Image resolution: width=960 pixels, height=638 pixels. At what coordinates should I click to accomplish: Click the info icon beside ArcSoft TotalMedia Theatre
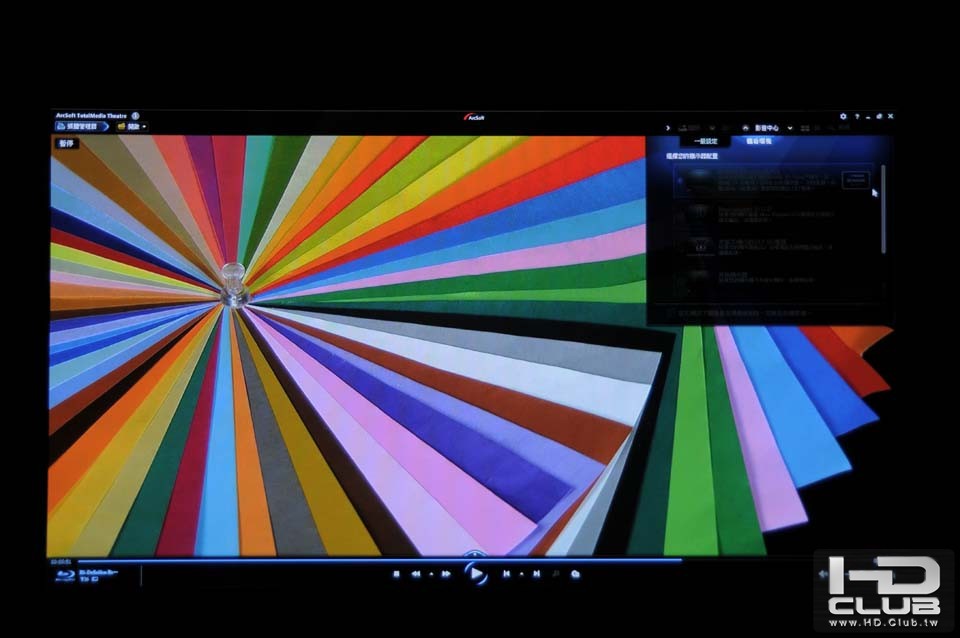(x=135, y=116)
